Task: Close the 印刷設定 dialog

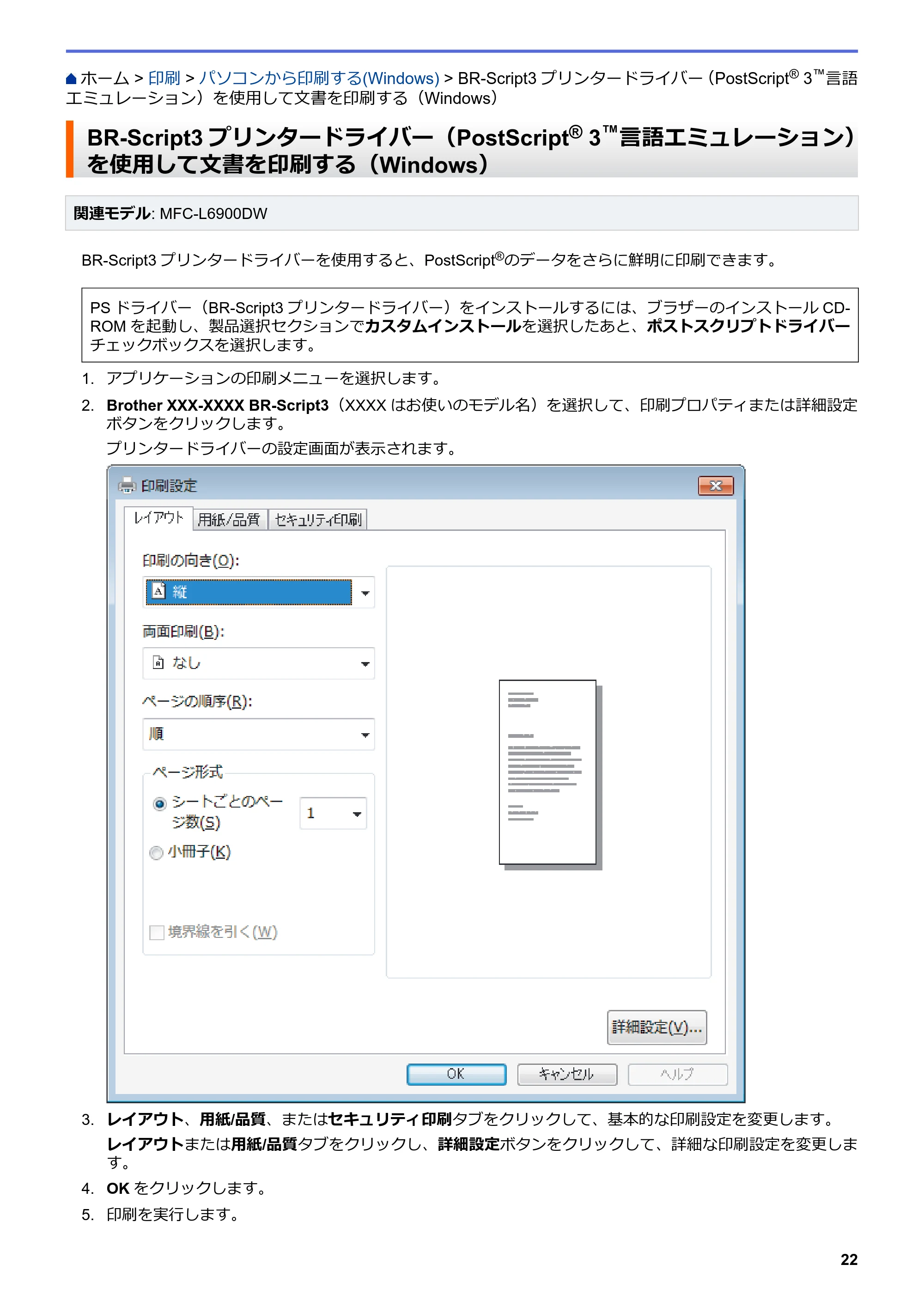Action: point(716,486)
